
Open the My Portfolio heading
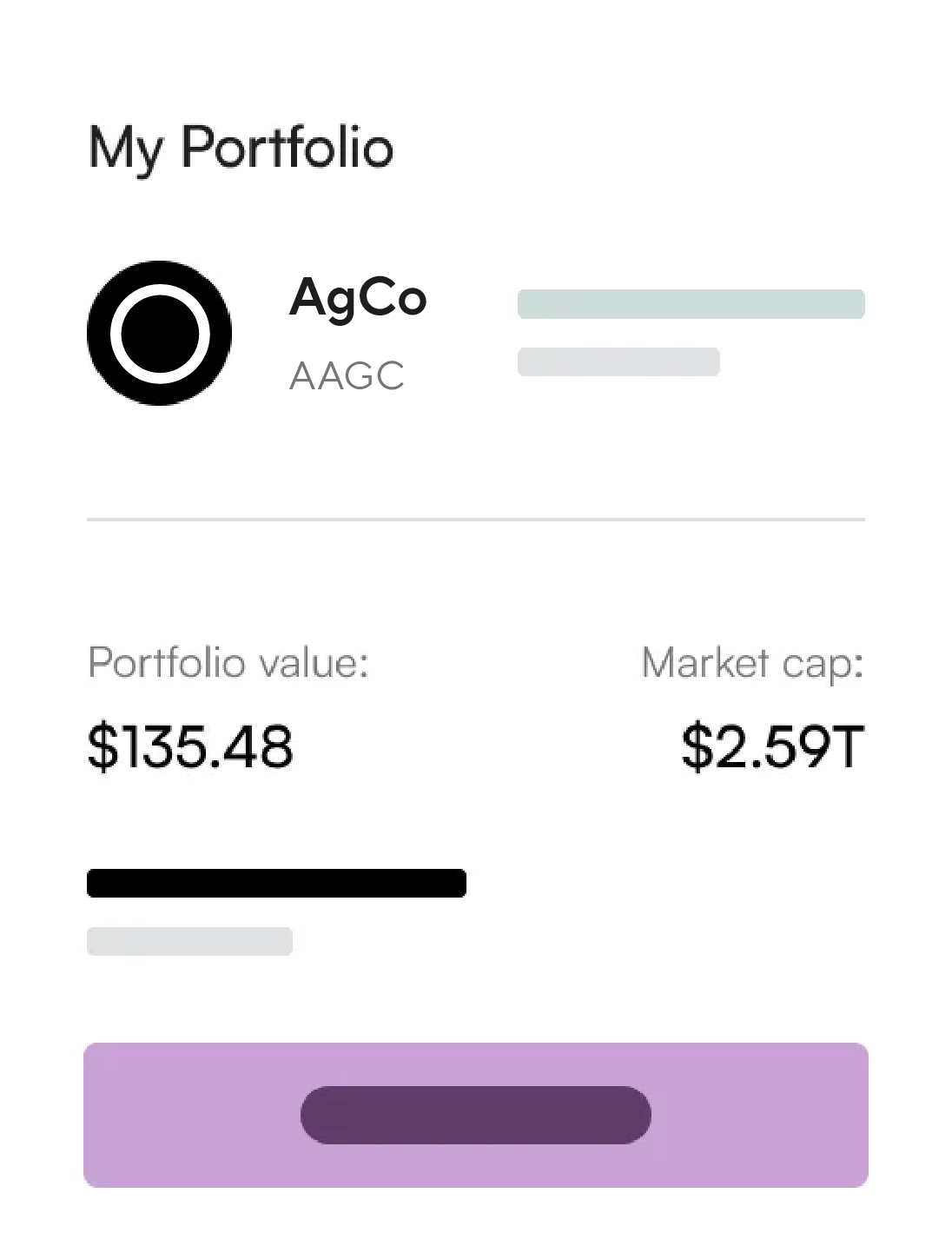tap(241, 148)
